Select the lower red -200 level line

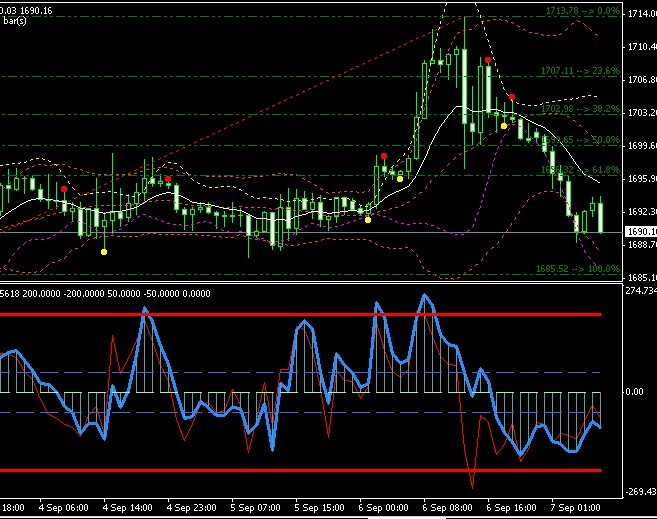(x=301, y=470)
